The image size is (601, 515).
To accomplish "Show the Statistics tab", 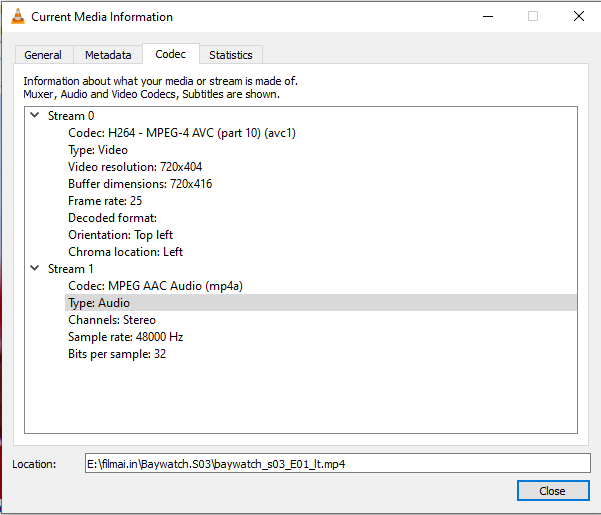I will pyautogui.click(x=231, y=55).
